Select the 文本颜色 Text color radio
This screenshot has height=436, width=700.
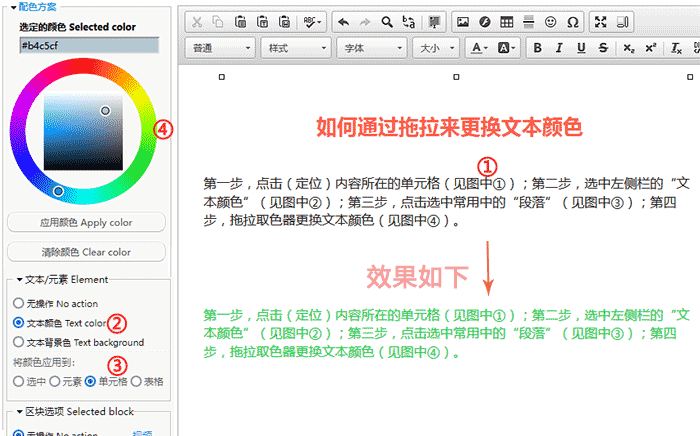(x=18, y=322)
